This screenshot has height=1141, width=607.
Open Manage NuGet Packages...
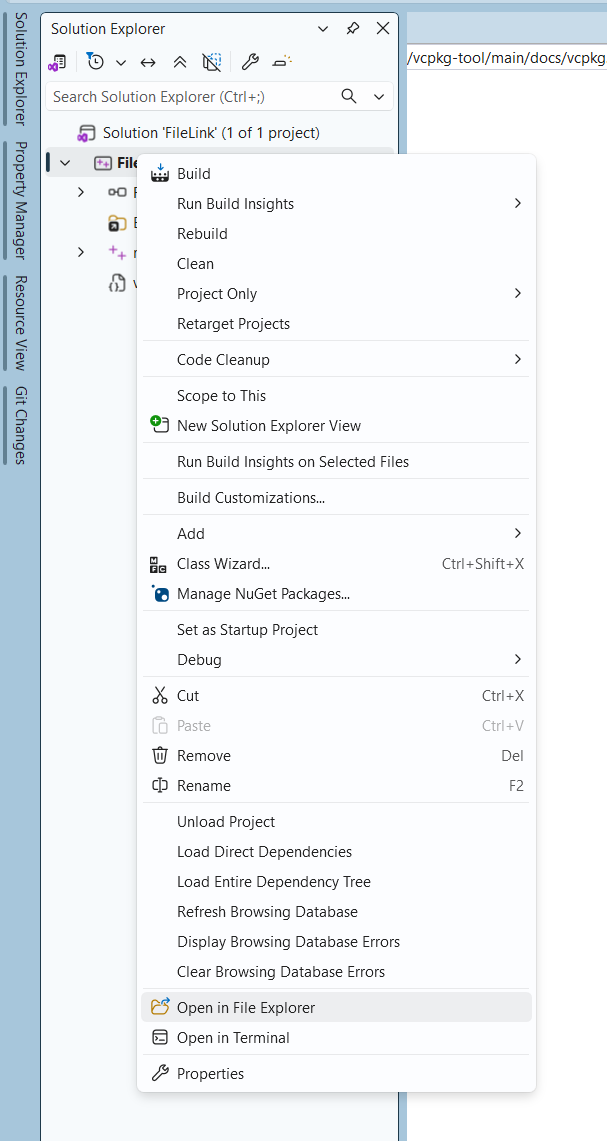click(x=336, y=594)
